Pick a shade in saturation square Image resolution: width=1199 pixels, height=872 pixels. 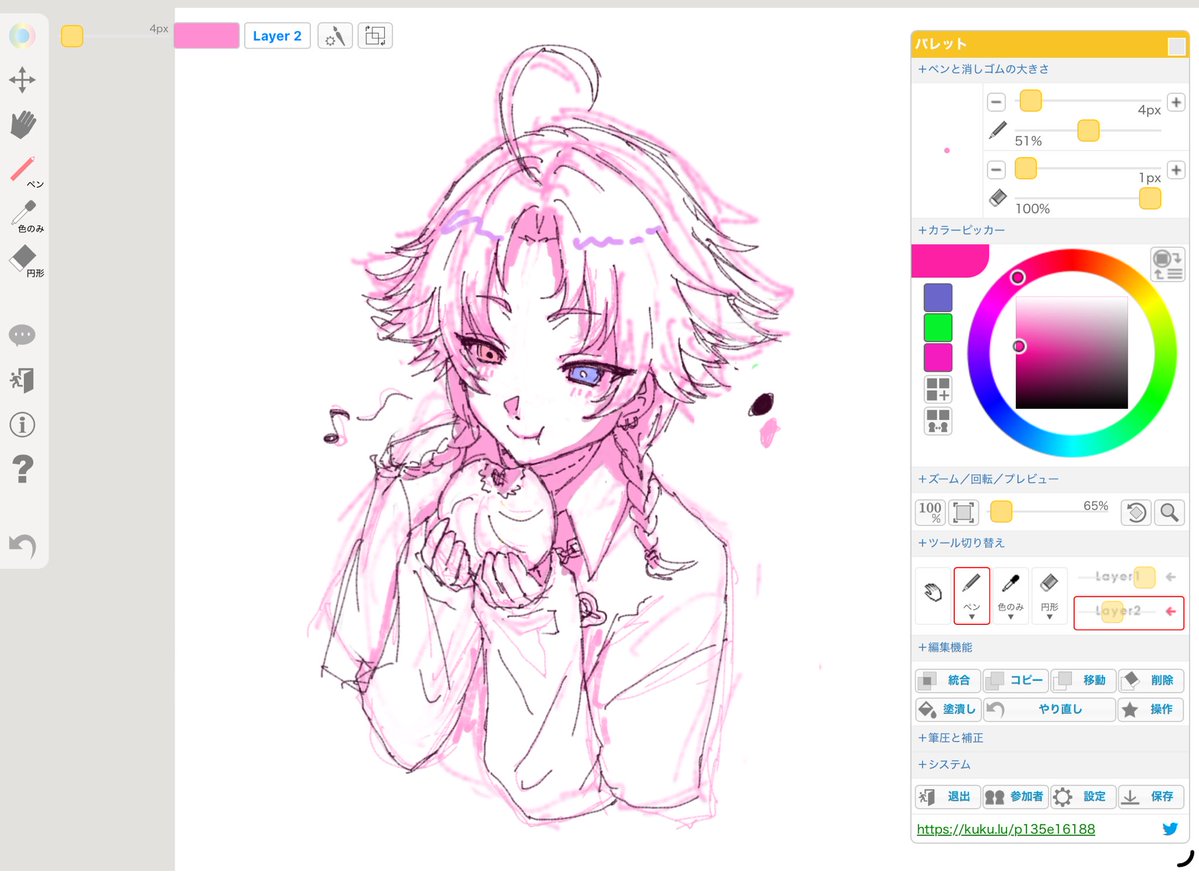pos(1071,353)
